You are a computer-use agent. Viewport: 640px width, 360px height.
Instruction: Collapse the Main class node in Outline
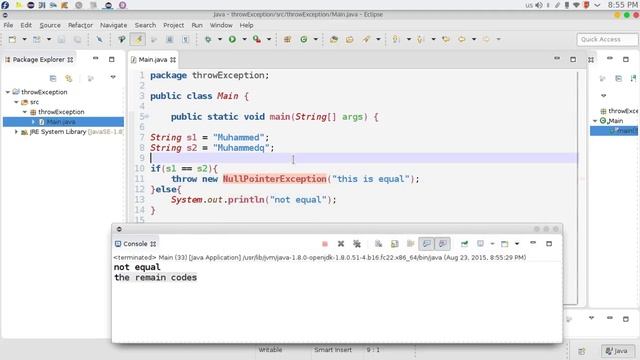595,121
